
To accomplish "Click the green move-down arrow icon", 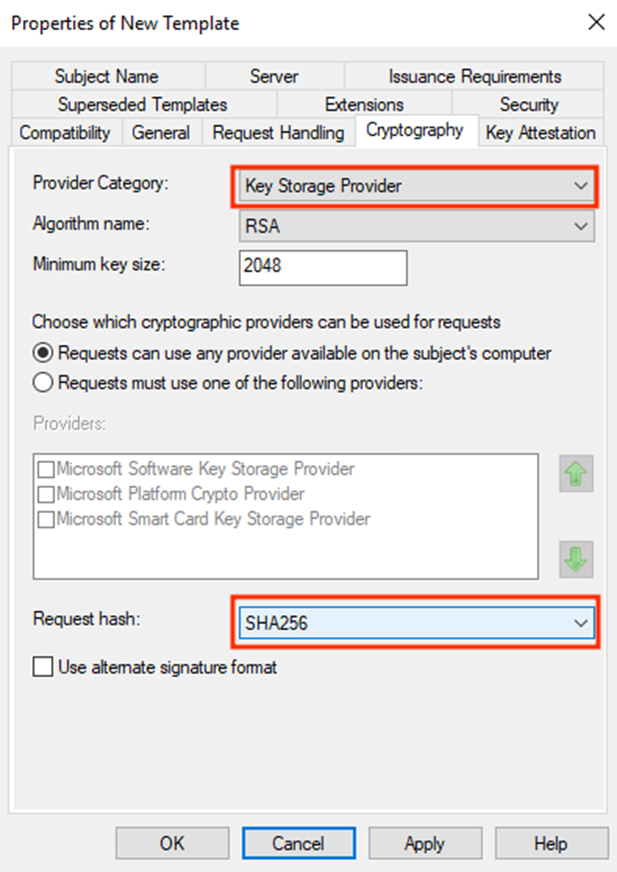I will [x=576, y=559].
